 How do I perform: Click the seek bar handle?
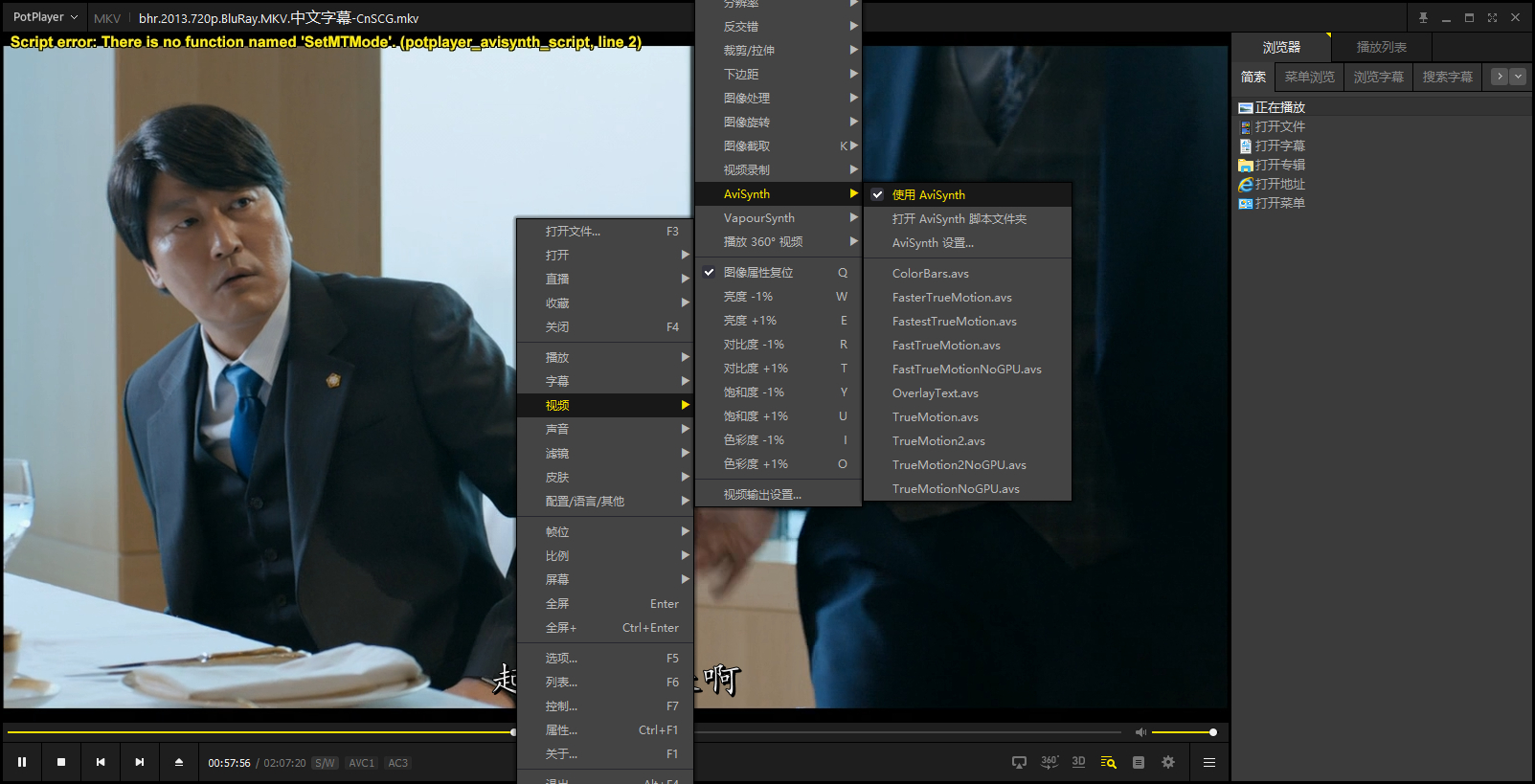(513, 732)
